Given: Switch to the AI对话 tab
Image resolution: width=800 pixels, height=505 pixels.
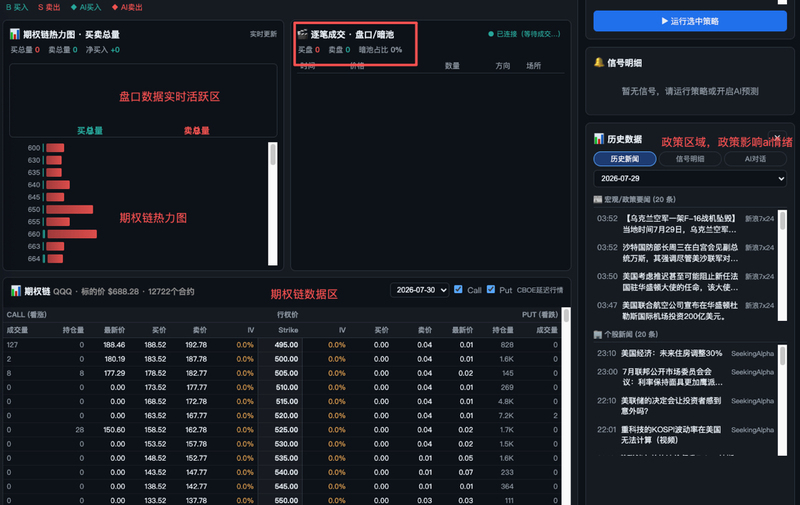Looking at the screenshot, I should point(755,159).
